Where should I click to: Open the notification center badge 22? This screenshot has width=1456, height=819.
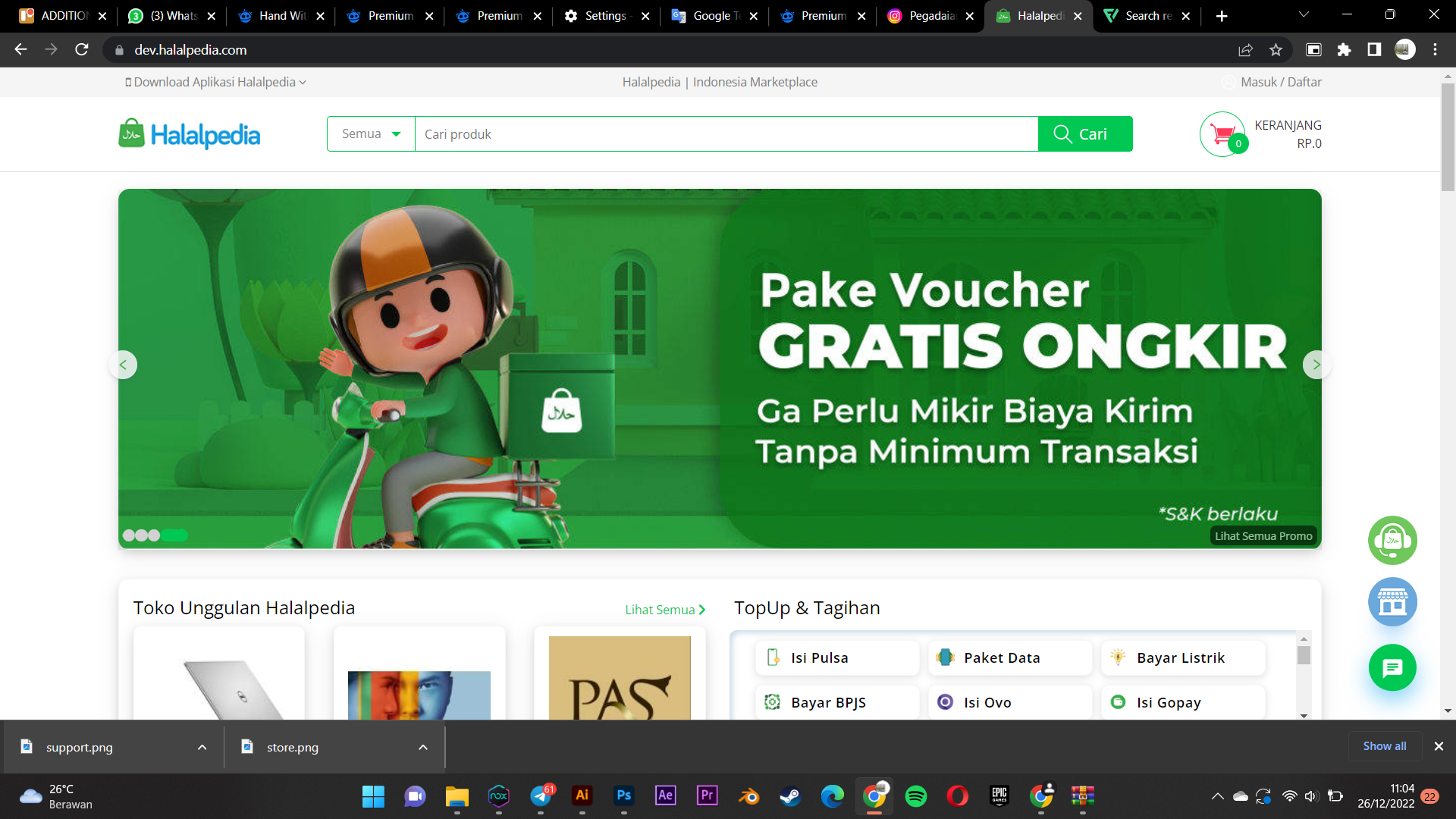click(1430, 796)
